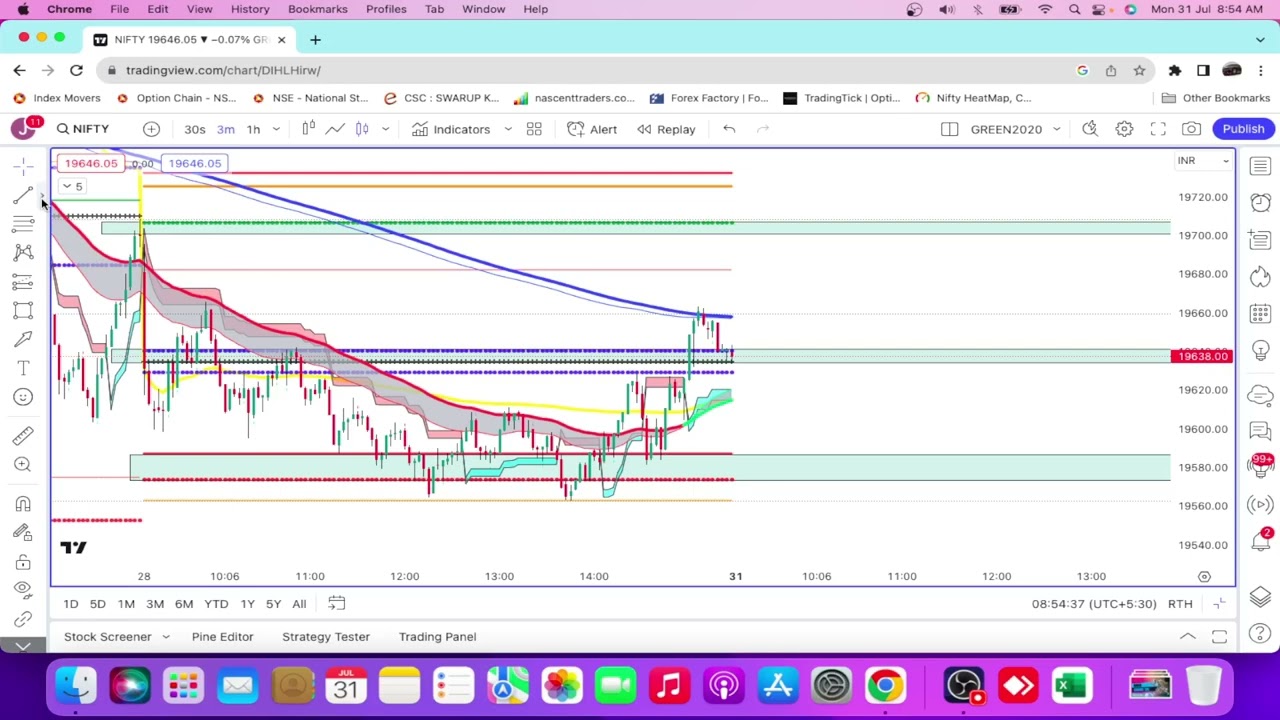Select the crosshair cursor tool
Viewport: 1280px width, 720px height.
click(x=23, y=166)
